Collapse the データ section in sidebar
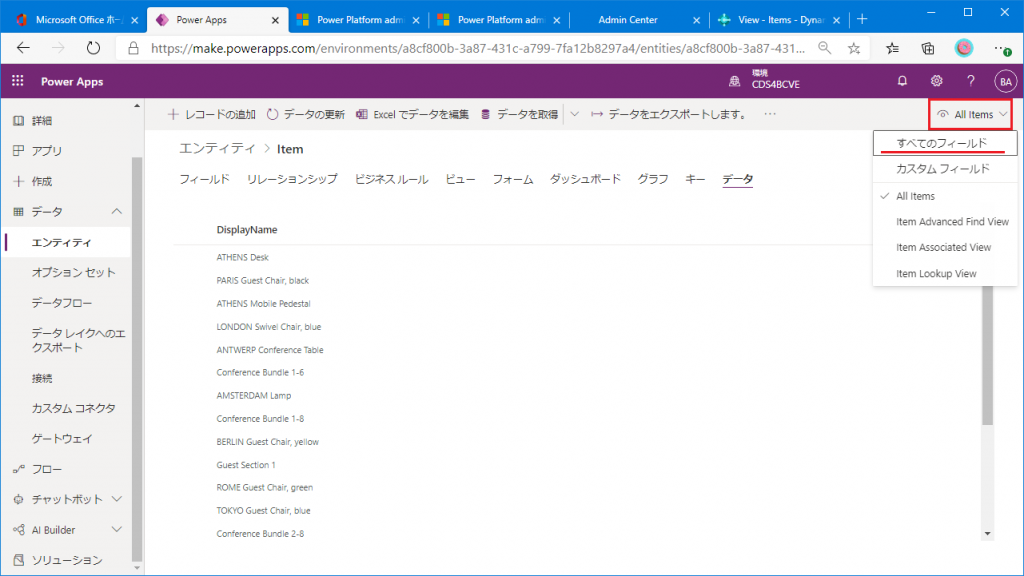The width and height of the screenshot is (1024, 576). (116, 212)
